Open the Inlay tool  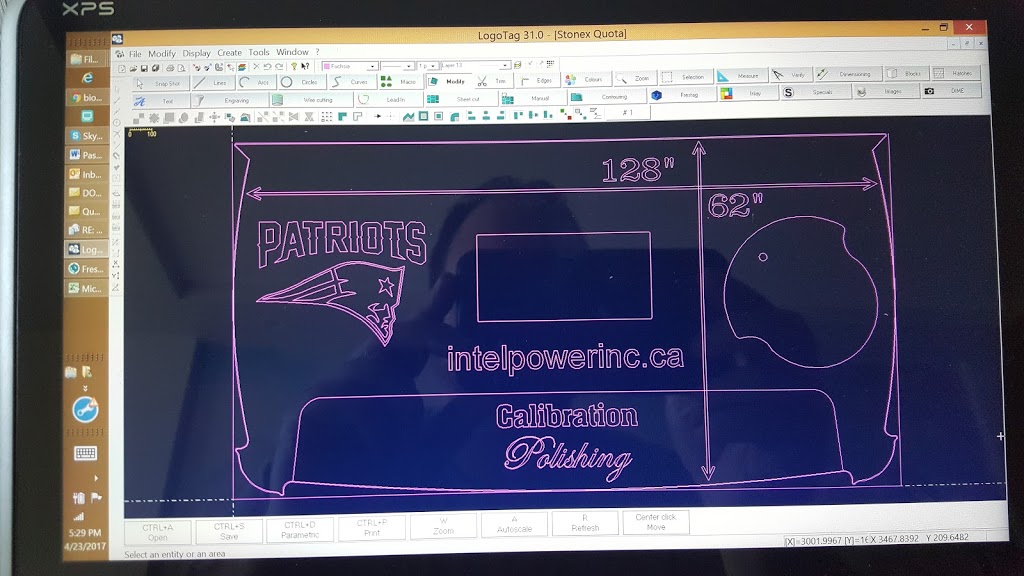[x=747, y=93]
